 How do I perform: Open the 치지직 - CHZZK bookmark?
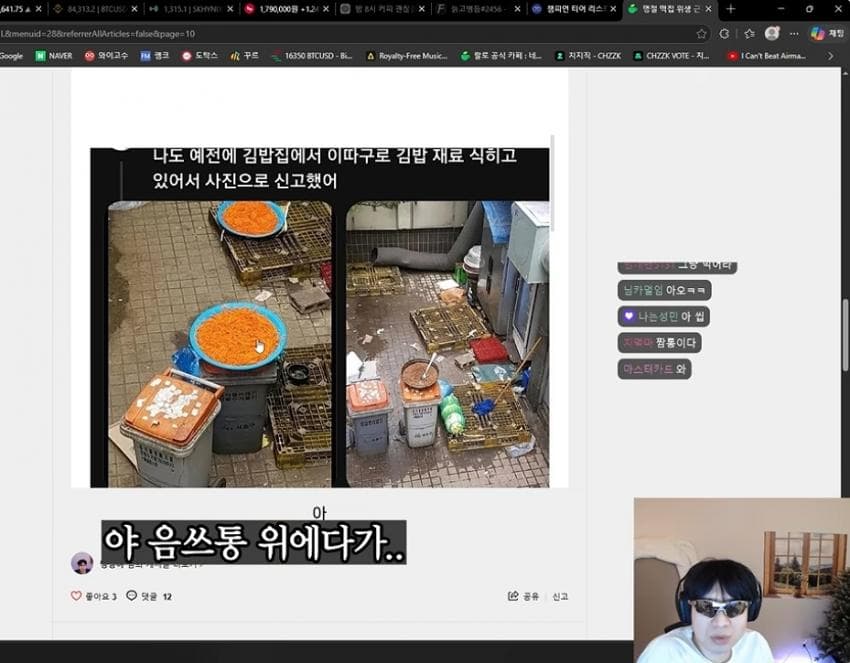tap(588, 56)
